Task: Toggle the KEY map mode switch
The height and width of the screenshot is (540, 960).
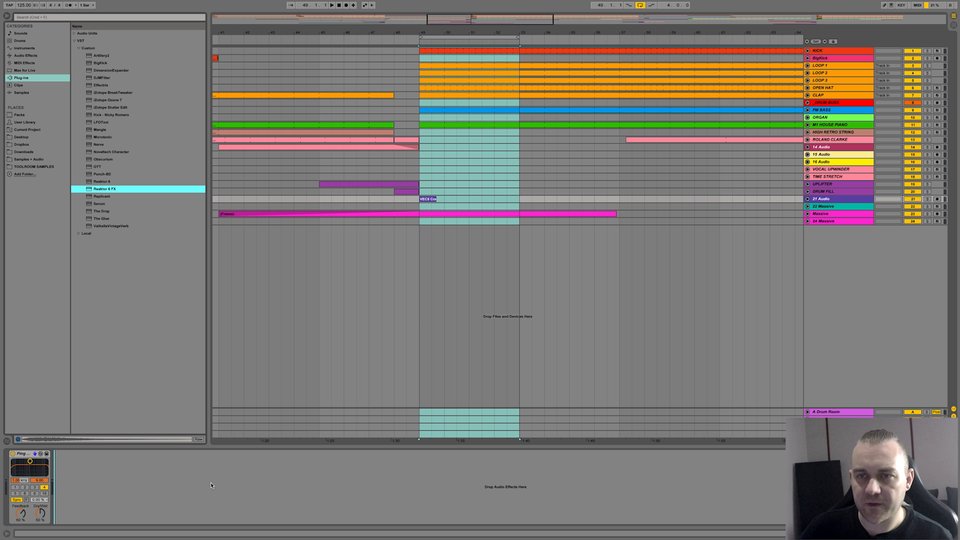Action: [x=901, y=5]
